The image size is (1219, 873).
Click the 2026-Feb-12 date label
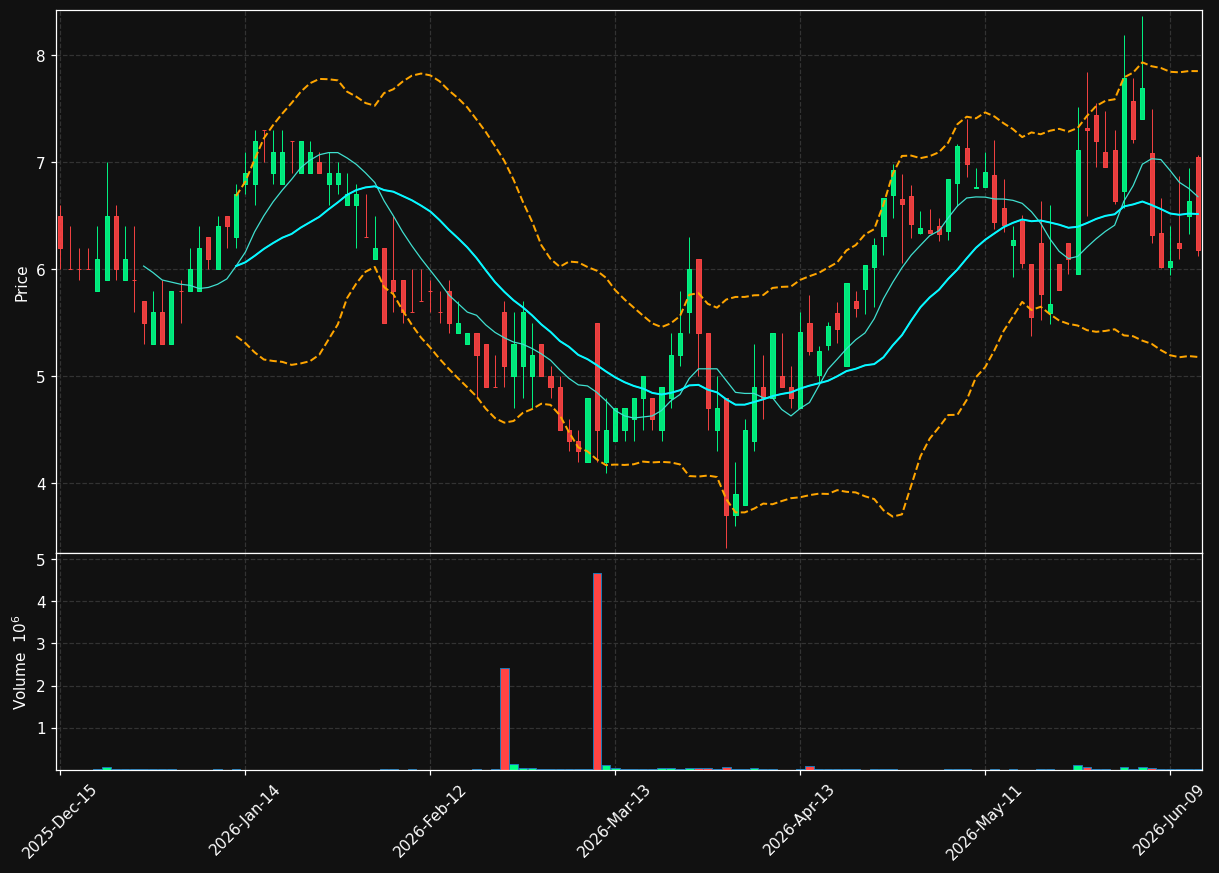pyautogui.click(x=430, y=821)
